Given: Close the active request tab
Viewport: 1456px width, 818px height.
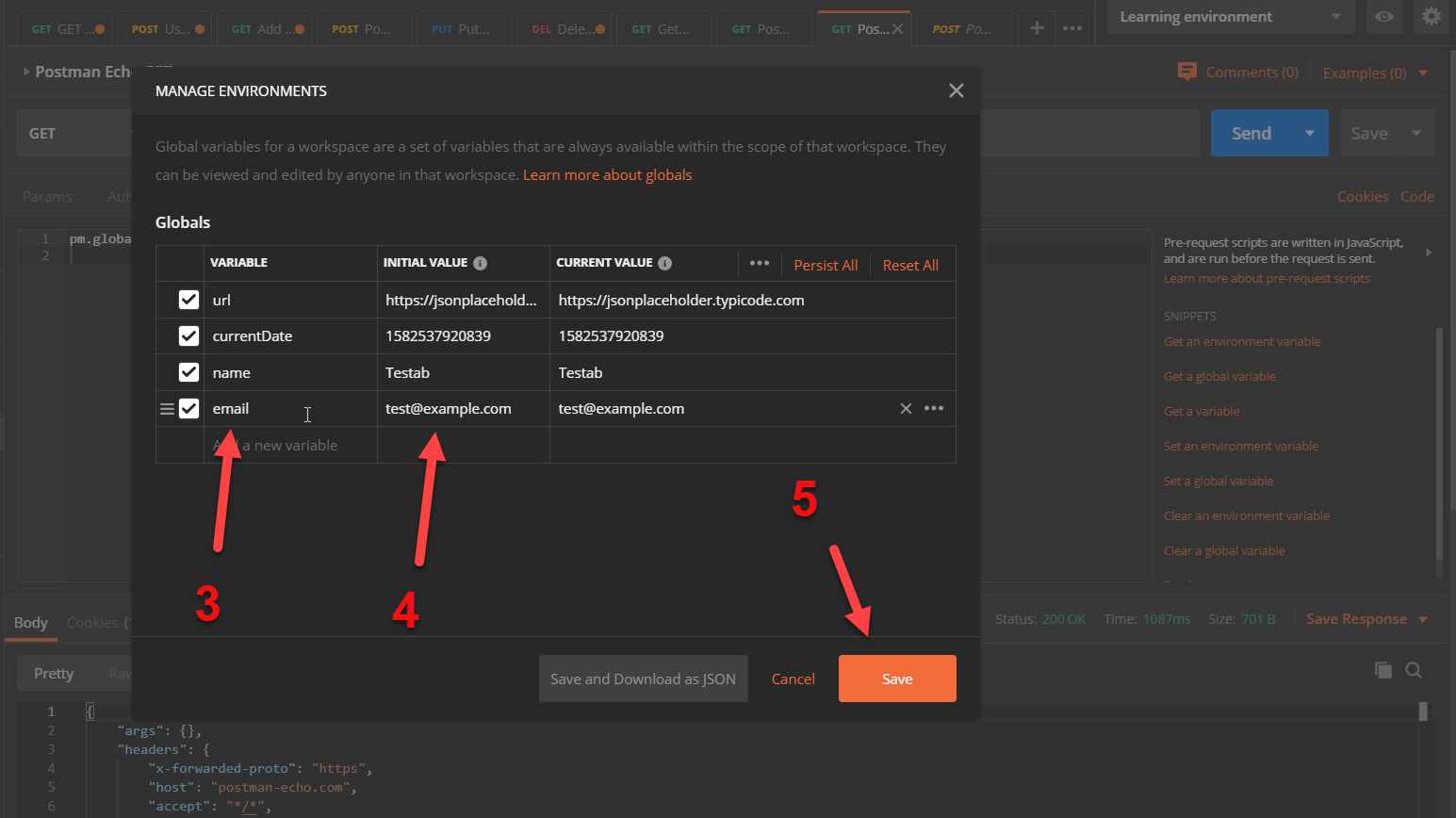Looking at the screenshot, I should click(x=897, y=29).
